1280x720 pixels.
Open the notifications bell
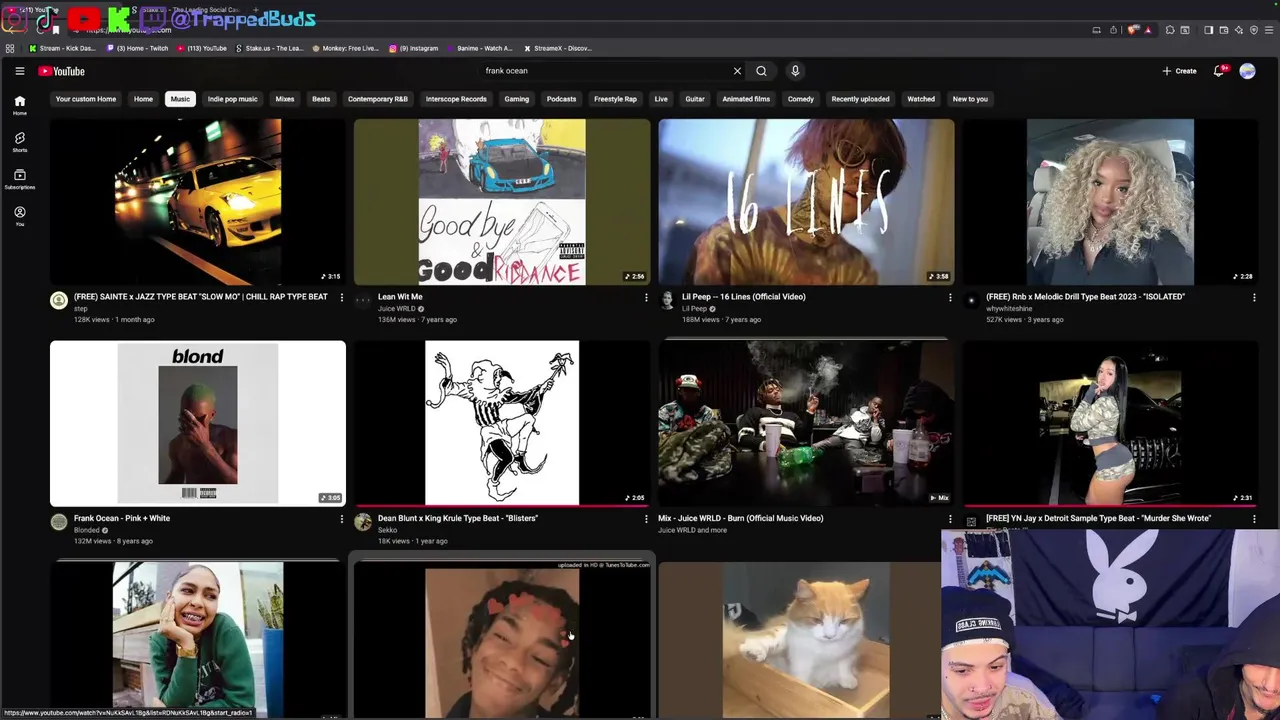click(1218, 71)
